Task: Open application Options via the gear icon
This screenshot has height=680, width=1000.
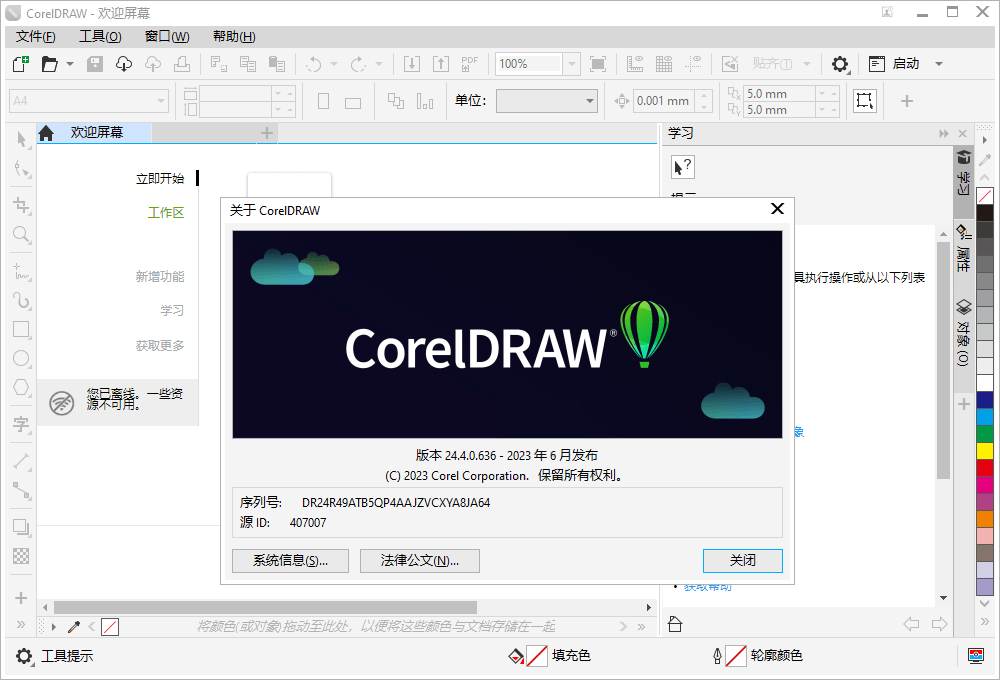Action: tap(840, 63)
